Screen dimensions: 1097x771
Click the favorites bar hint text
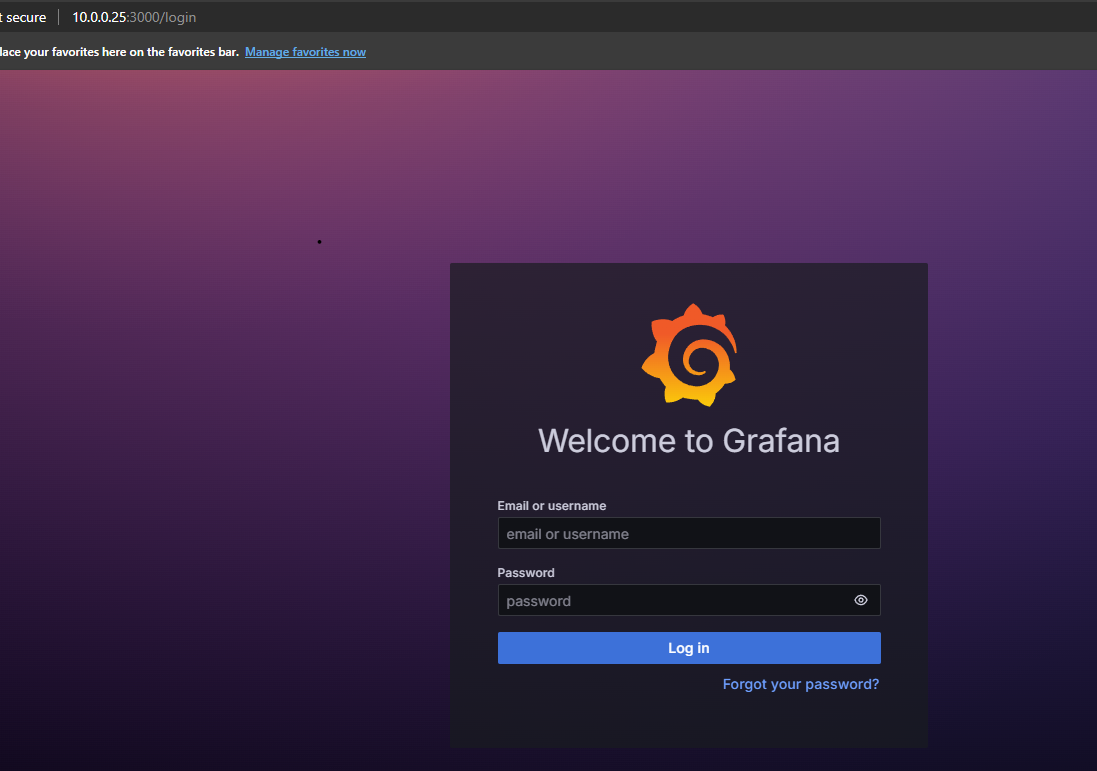point(118,52)
